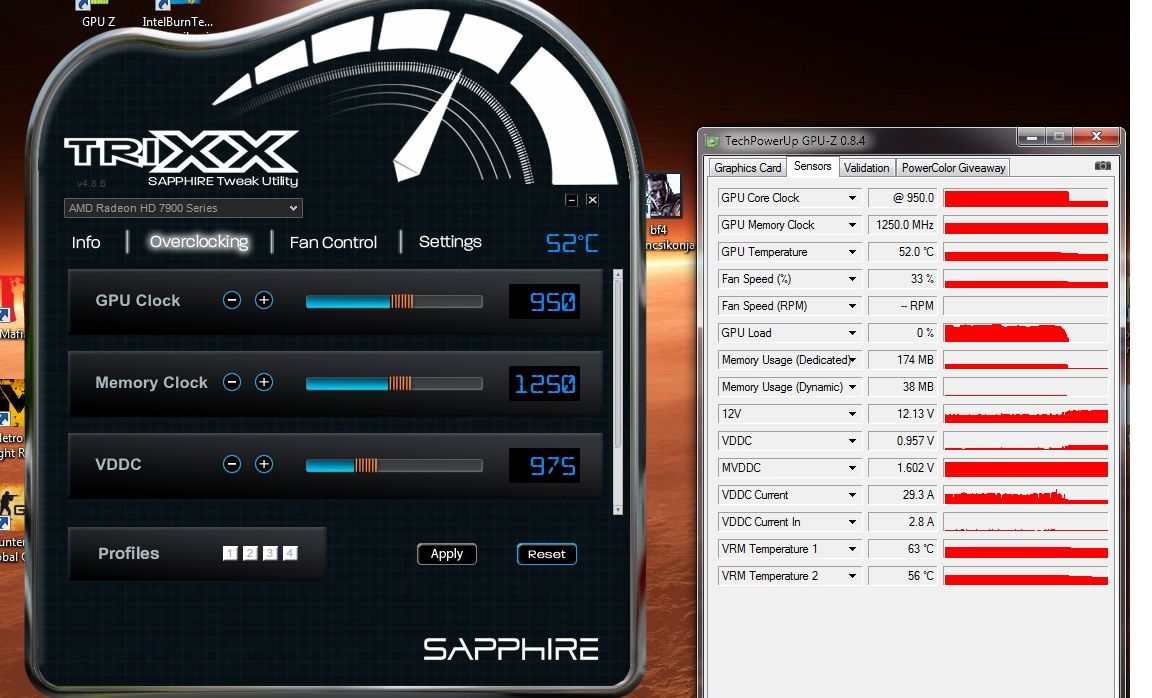The image size is (1152, 698).
Task: Minimize the TRIXX window
Action: click(x=572, y=200)
